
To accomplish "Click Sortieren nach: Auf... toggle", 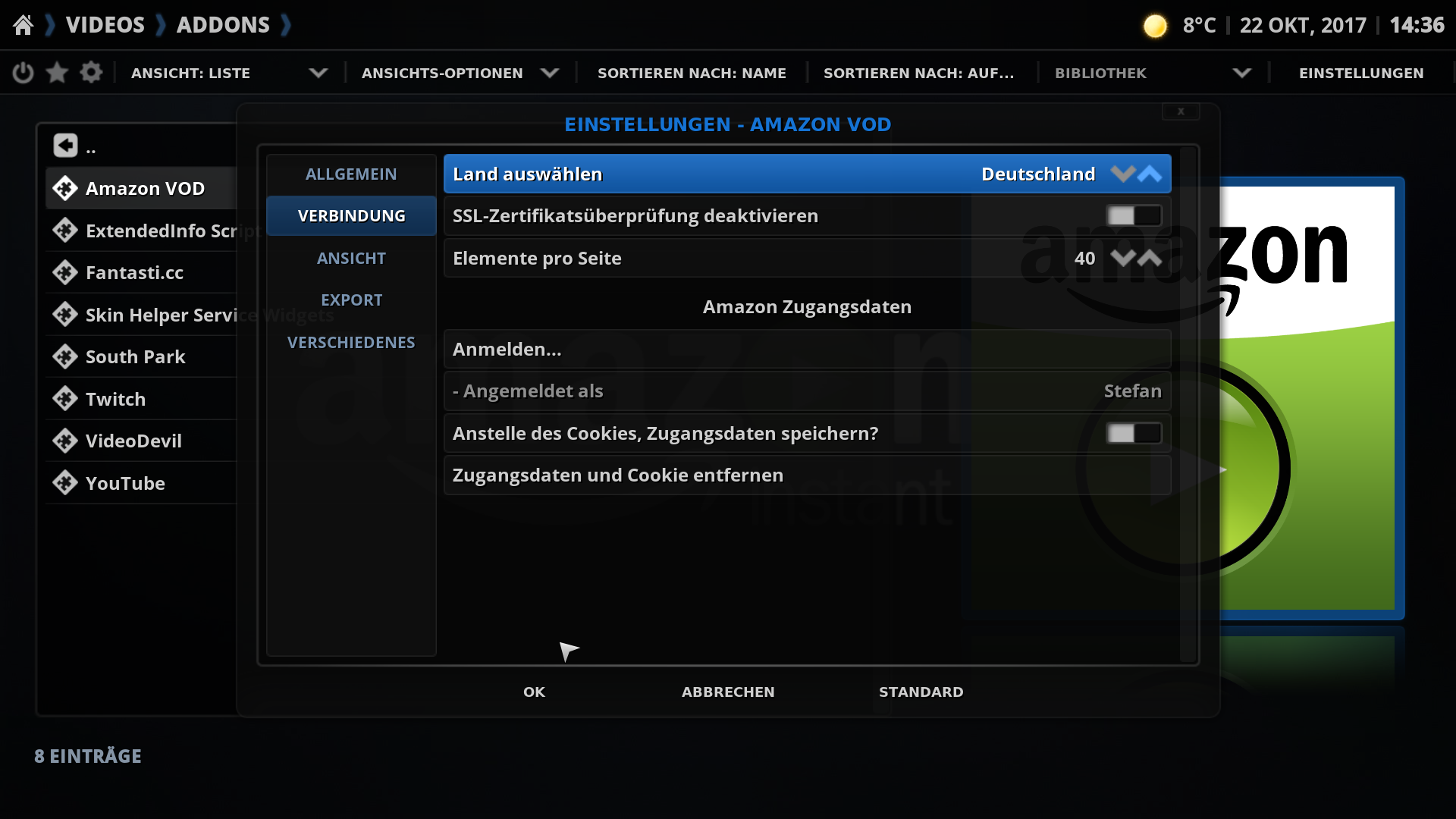I will tap(918, 73).
